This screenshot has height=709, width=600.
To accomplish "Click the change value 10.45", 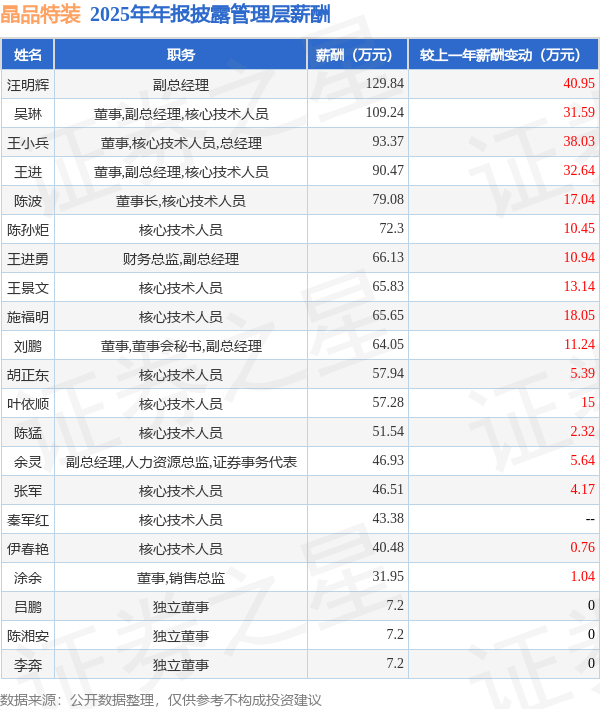I will 579,228.
